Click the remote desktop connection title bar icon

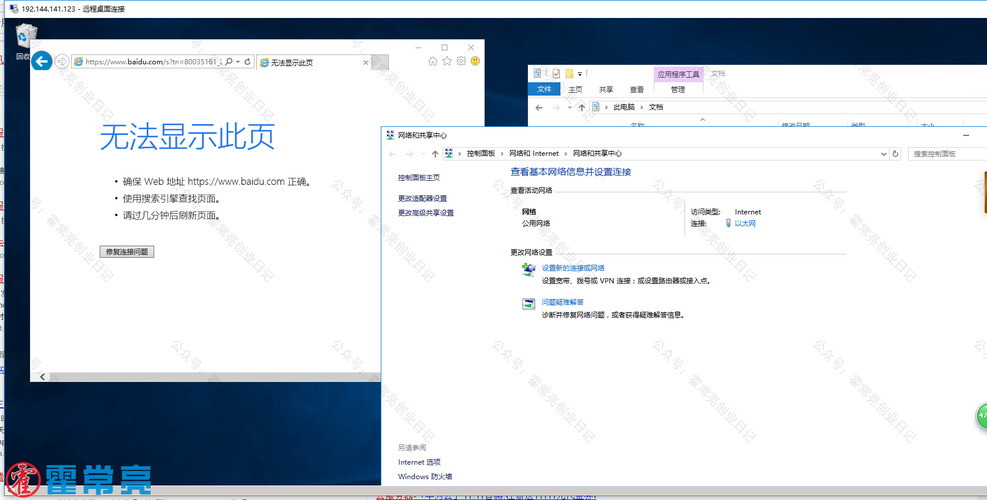(x=13, y=9)
